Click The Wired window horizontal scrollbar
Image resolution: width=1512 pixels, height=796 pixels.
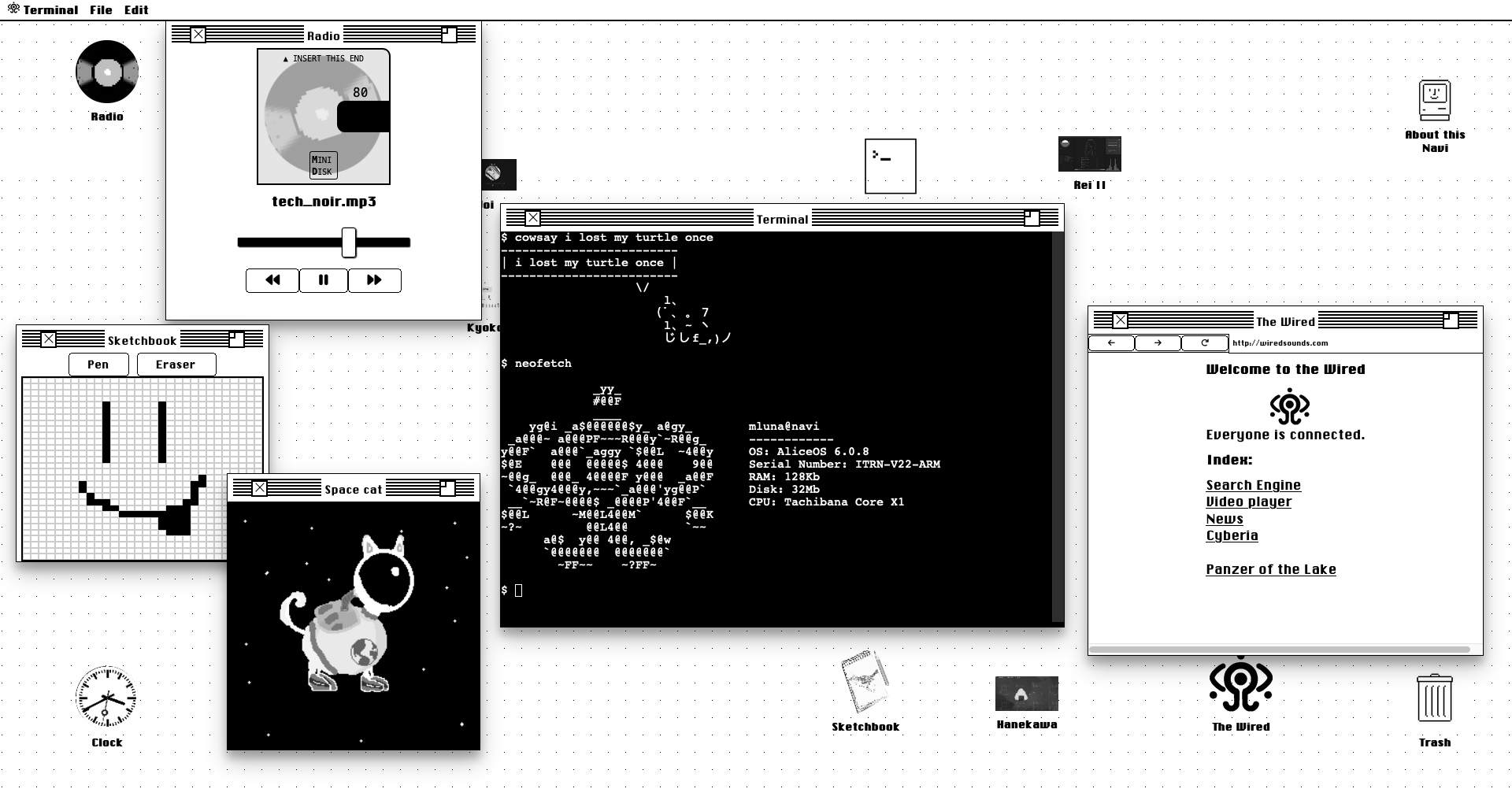pos(1280,650)
